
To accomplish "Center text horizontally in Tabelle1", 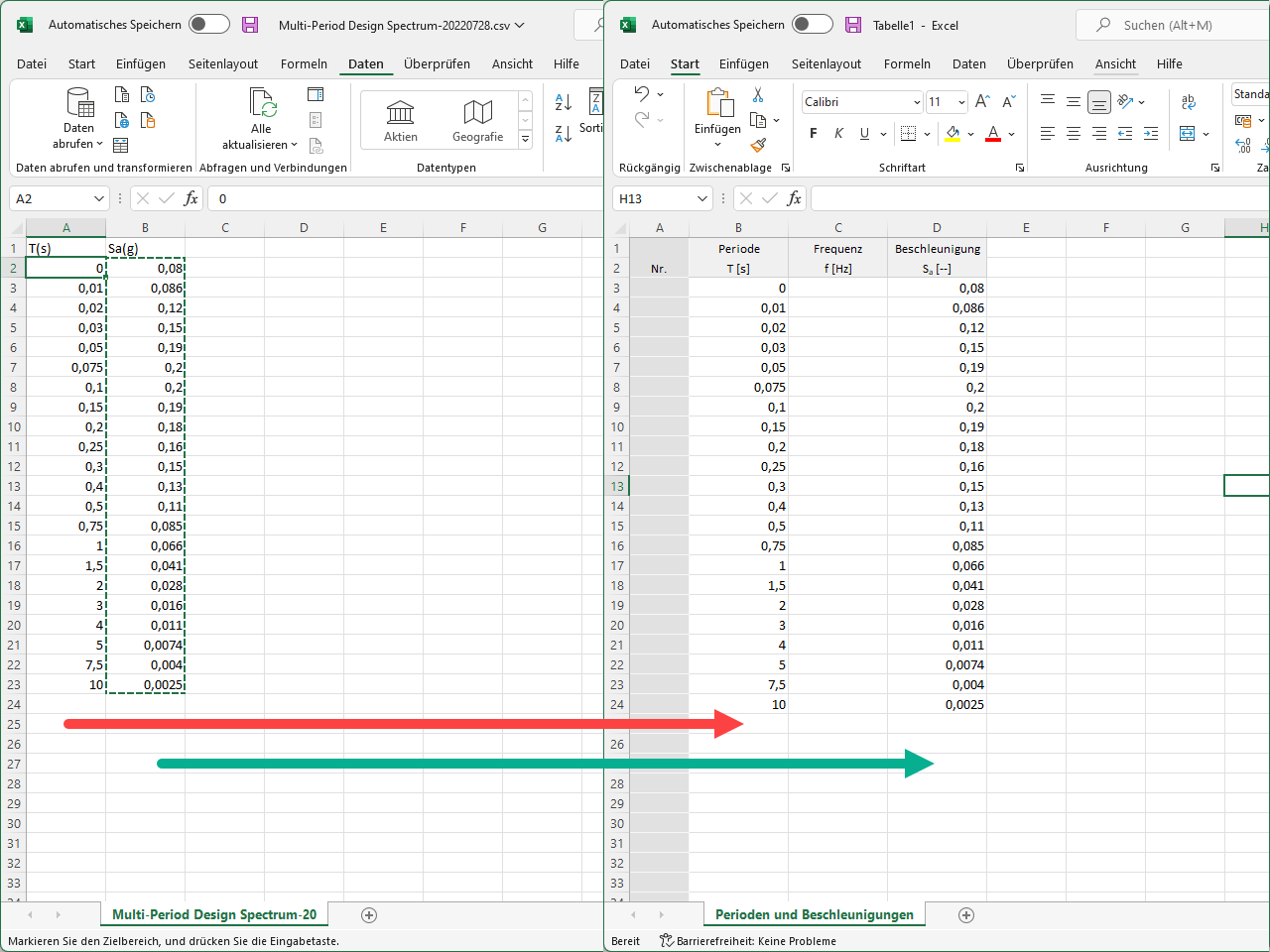I will pyautogui.click(x=1074, y=134).
